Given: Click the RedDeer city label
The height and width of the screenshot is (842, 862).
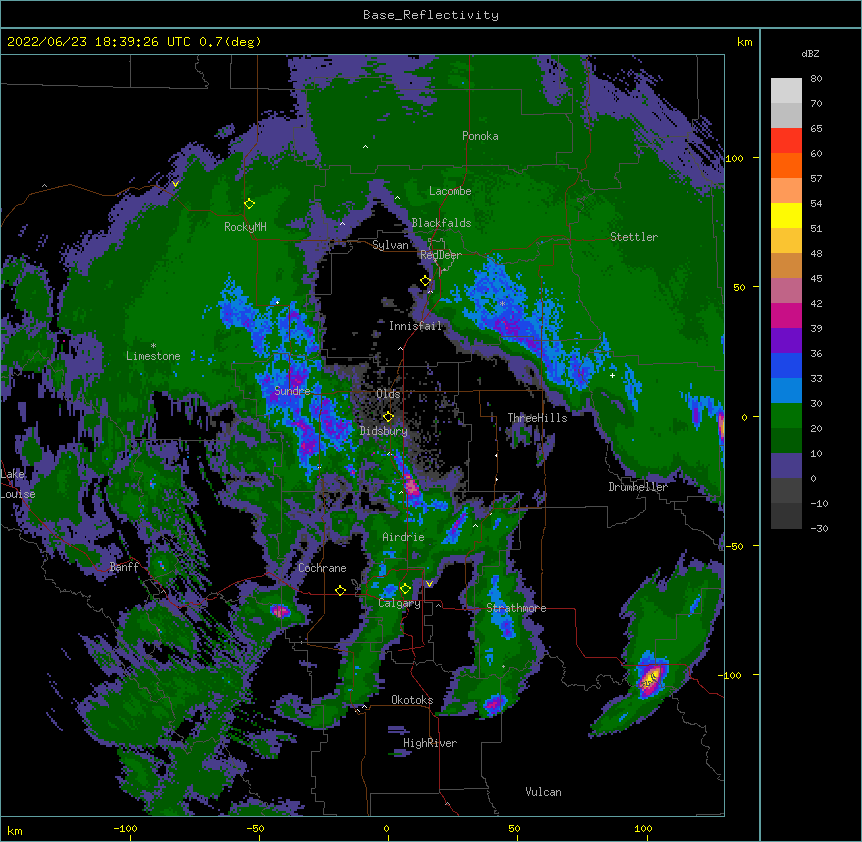Looking at the screenshot, I should pos(441,255).
